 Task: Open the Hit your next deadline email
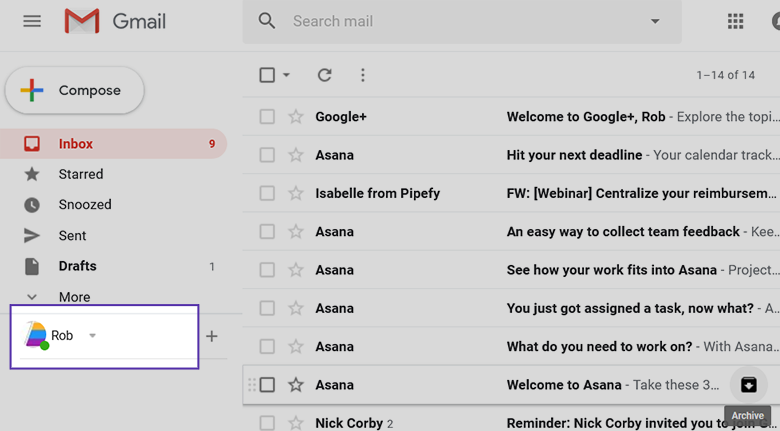pos(574,155)
